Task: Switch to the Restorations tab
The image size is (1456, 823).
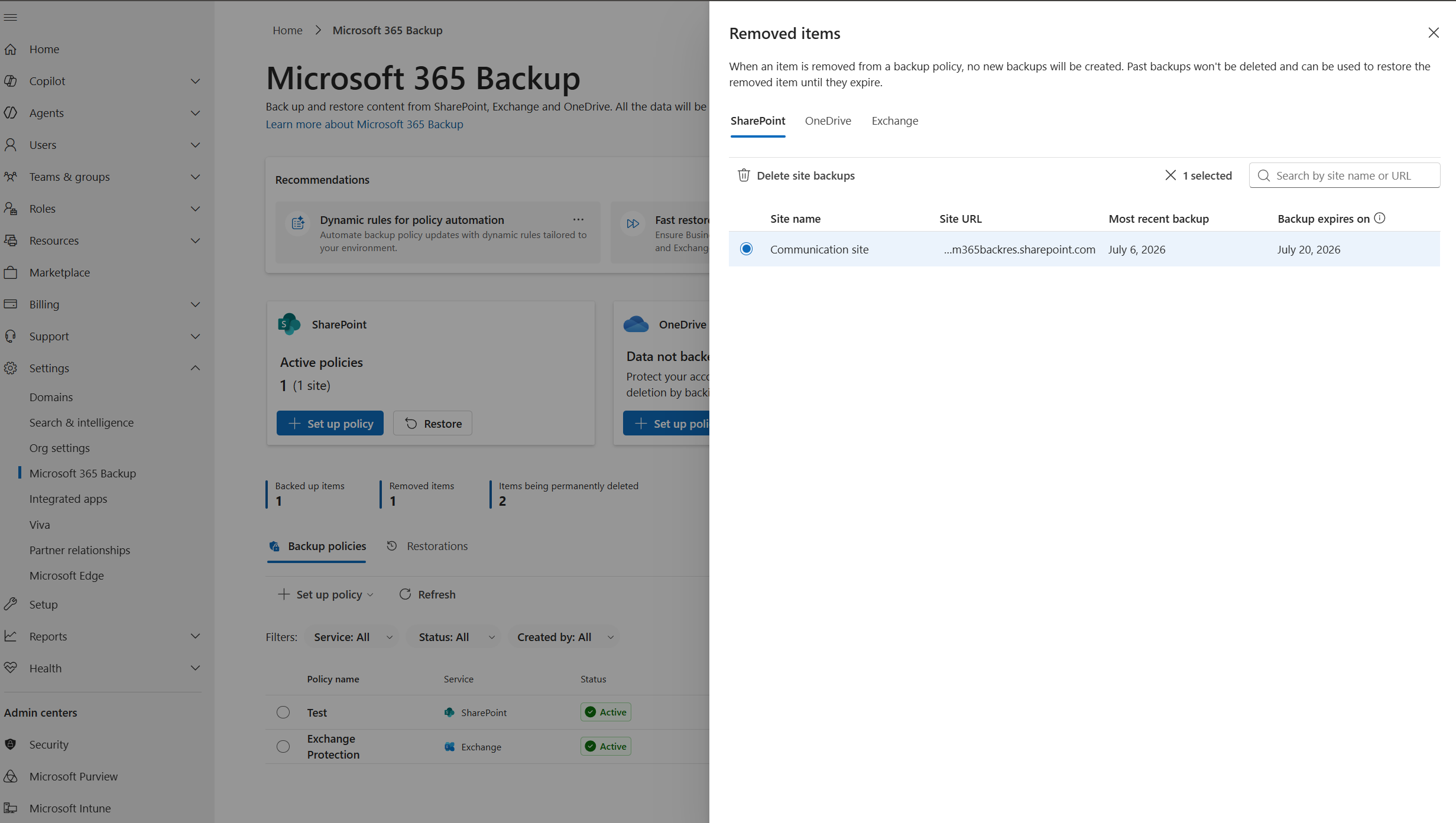Action: coord(427,546)
